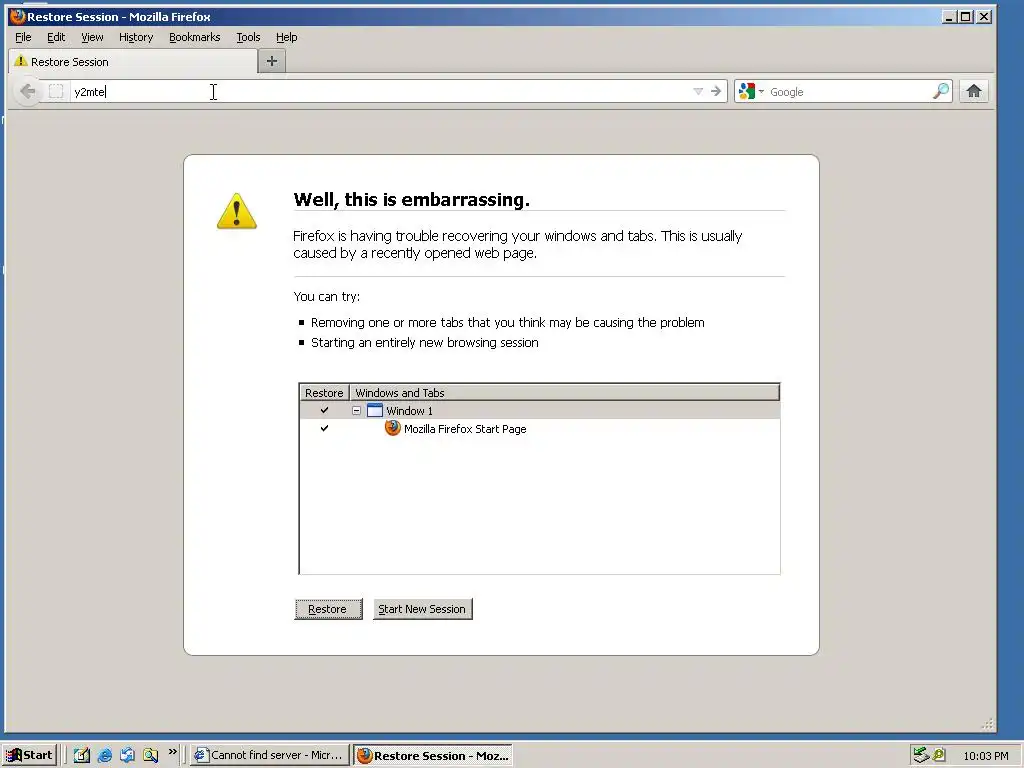Viewport: 1024px width, 768px height.
Task: Collapse the Window 1 tree node
Action: [356, 411]
